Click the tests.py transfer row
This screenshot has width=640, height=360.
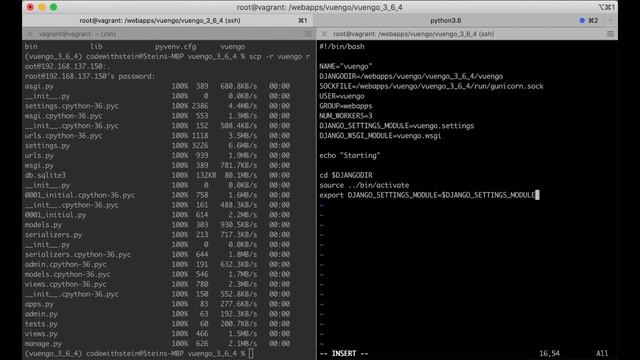(x=157, y=324)
